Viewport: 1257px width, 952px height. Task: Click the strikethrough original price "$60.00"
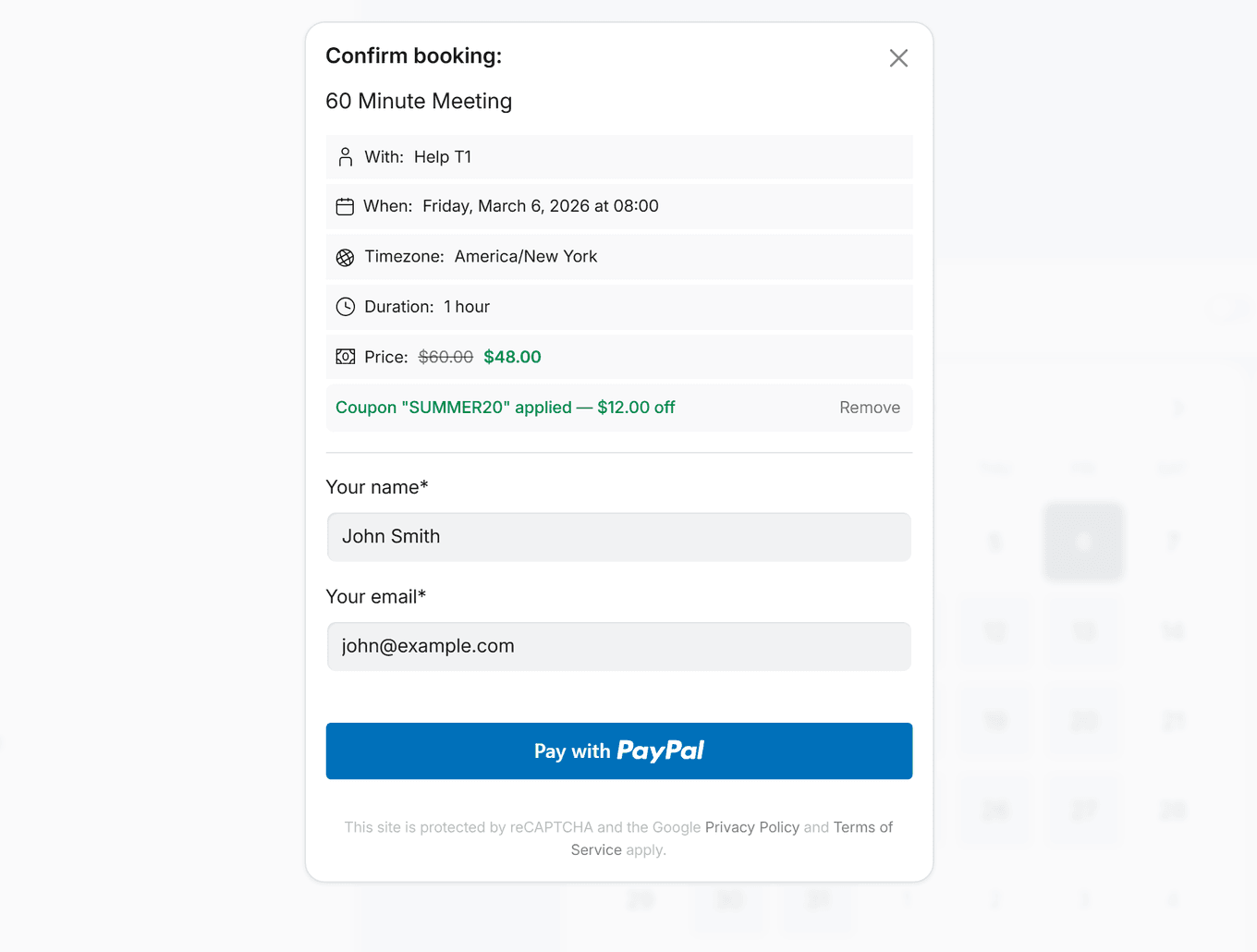point(445,356)
